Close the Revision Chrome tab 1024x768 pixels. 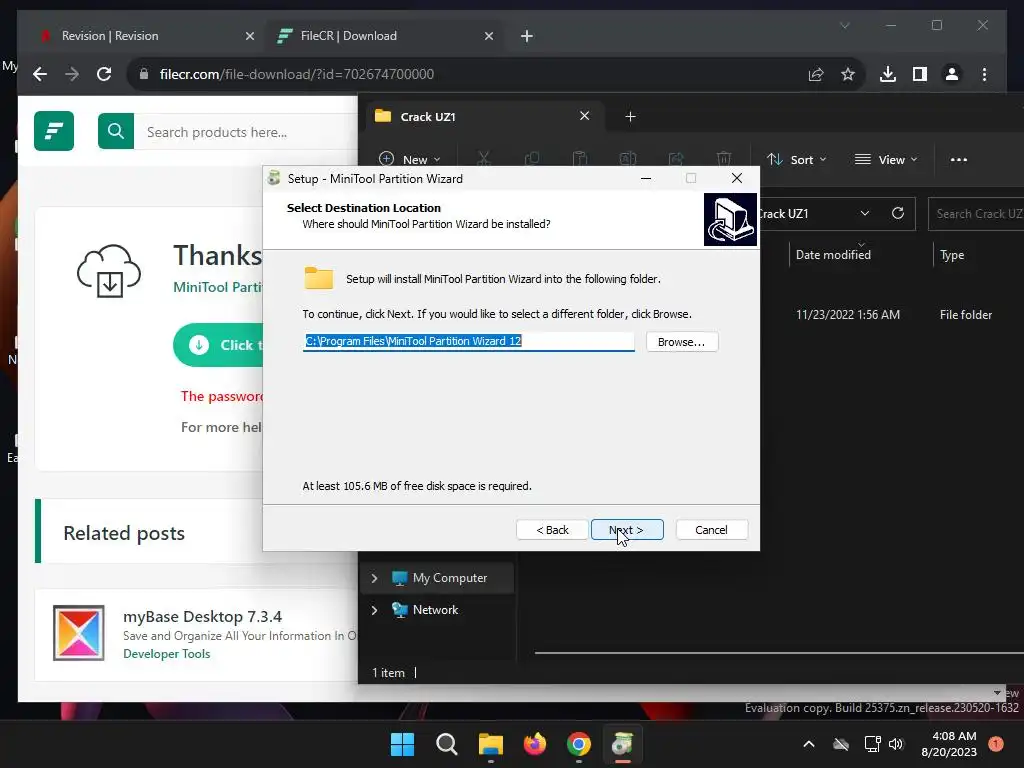click(249, 36)
